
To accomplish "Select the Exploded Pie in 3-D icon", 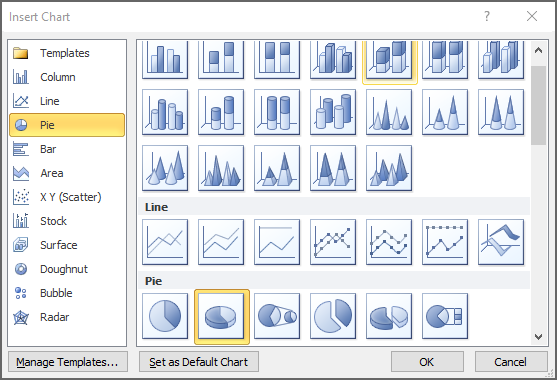I will click(x=389, y=316).
